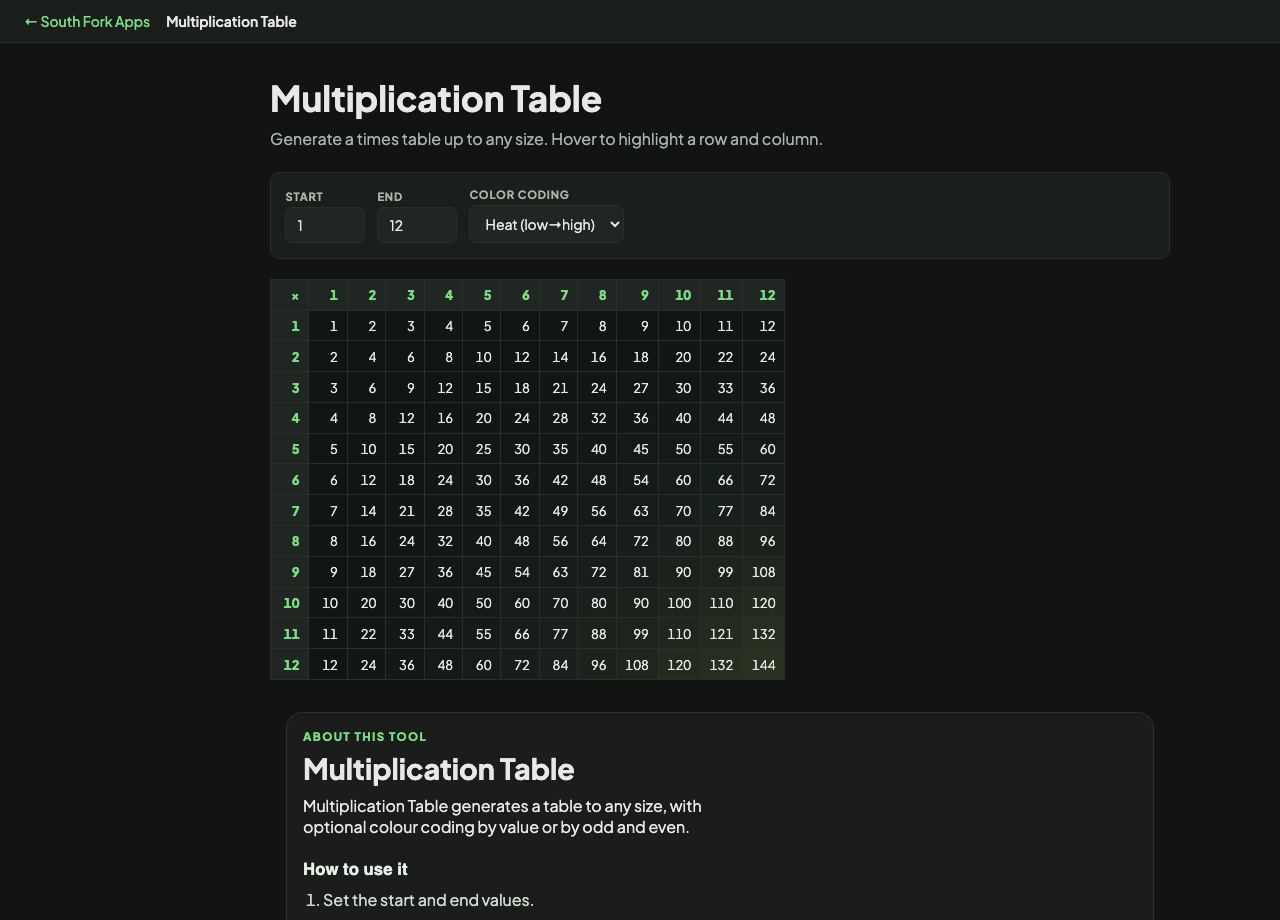Click the table cell showing 81
The width and height of the screenshot is (1280, 920).
tap(638, 572)
